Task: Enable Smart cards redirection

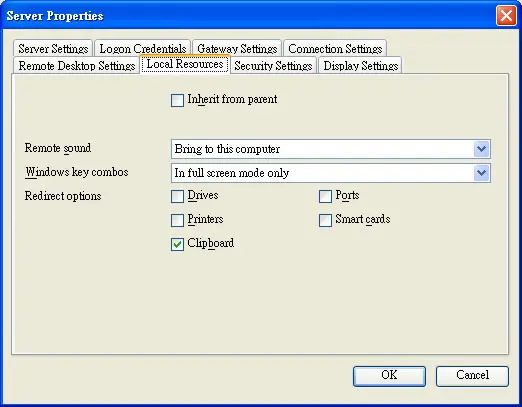Action: click(325, 220)
